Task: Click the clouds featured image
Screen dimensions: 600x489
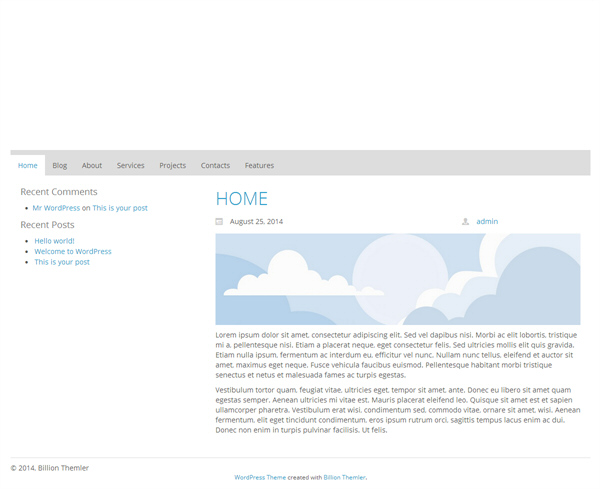Action: [398, 279]
